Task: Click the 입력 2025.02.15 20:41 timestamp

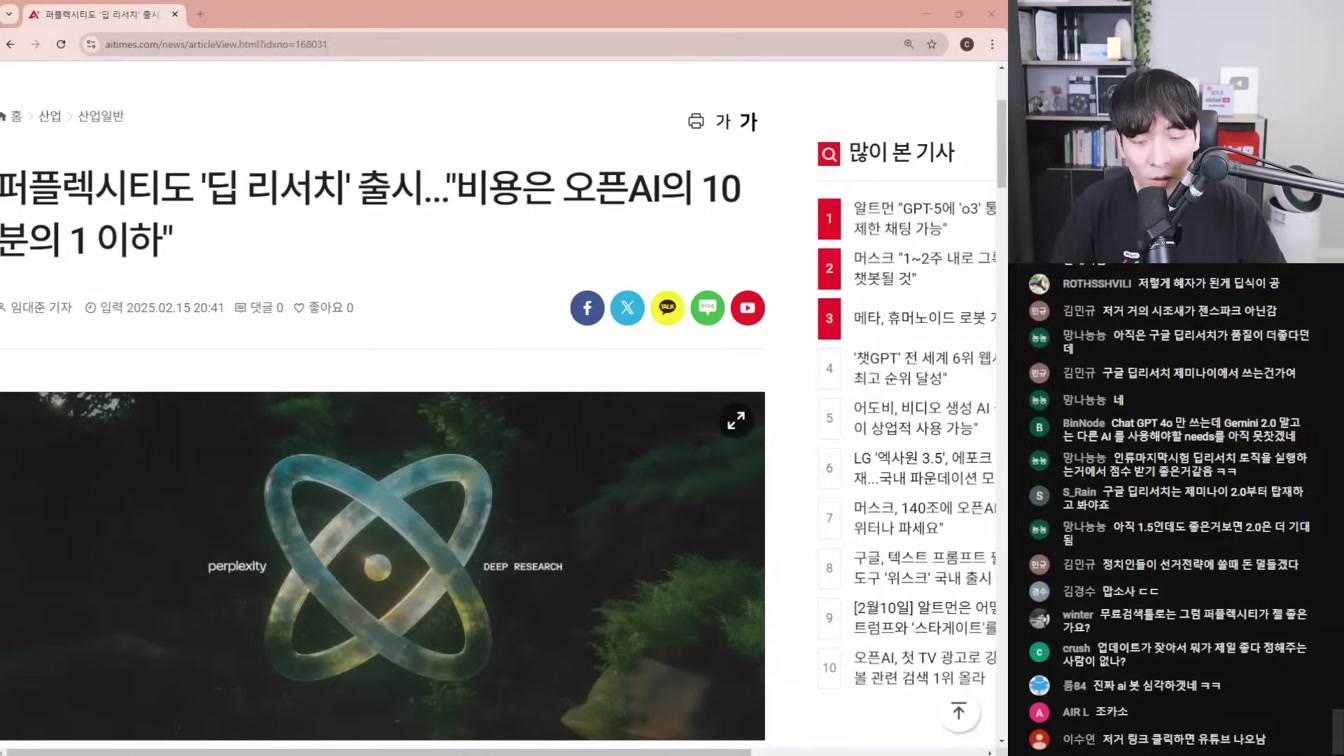Action: 154,308
